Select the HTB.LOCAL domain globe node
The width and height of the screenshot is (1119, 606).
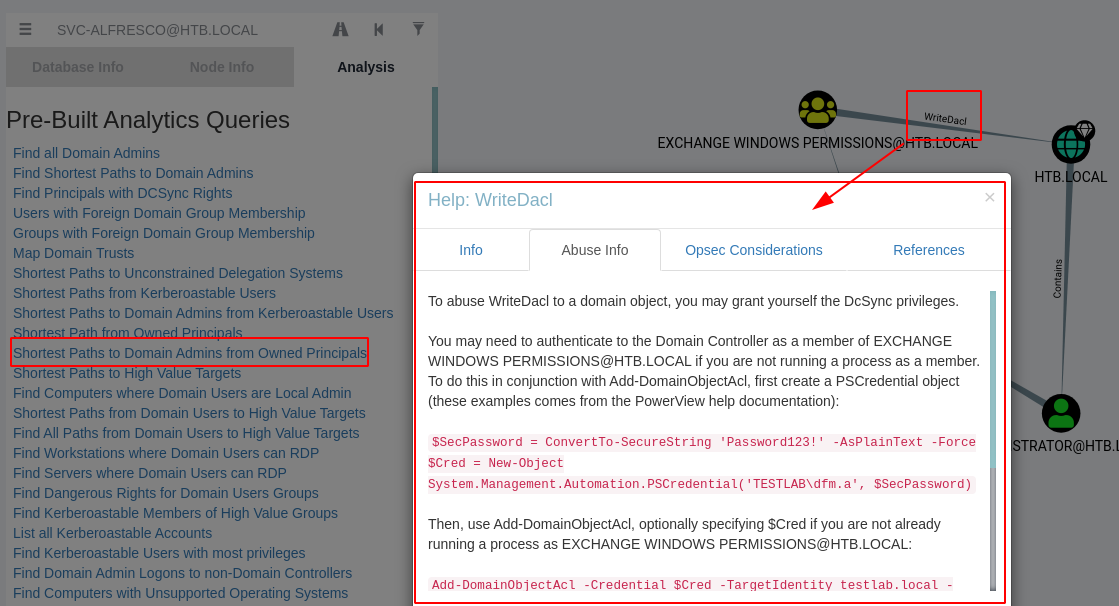tap(1070, 144)
